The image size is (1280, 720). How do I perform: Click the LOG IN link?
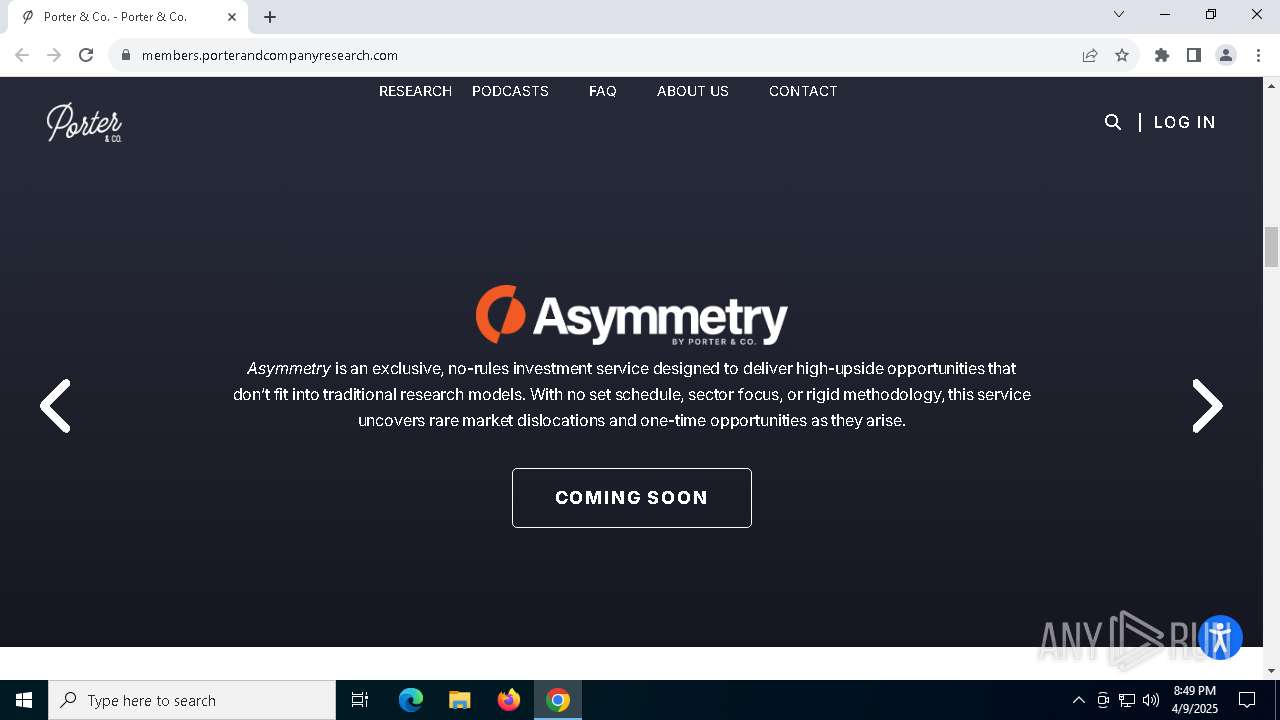1185,122
